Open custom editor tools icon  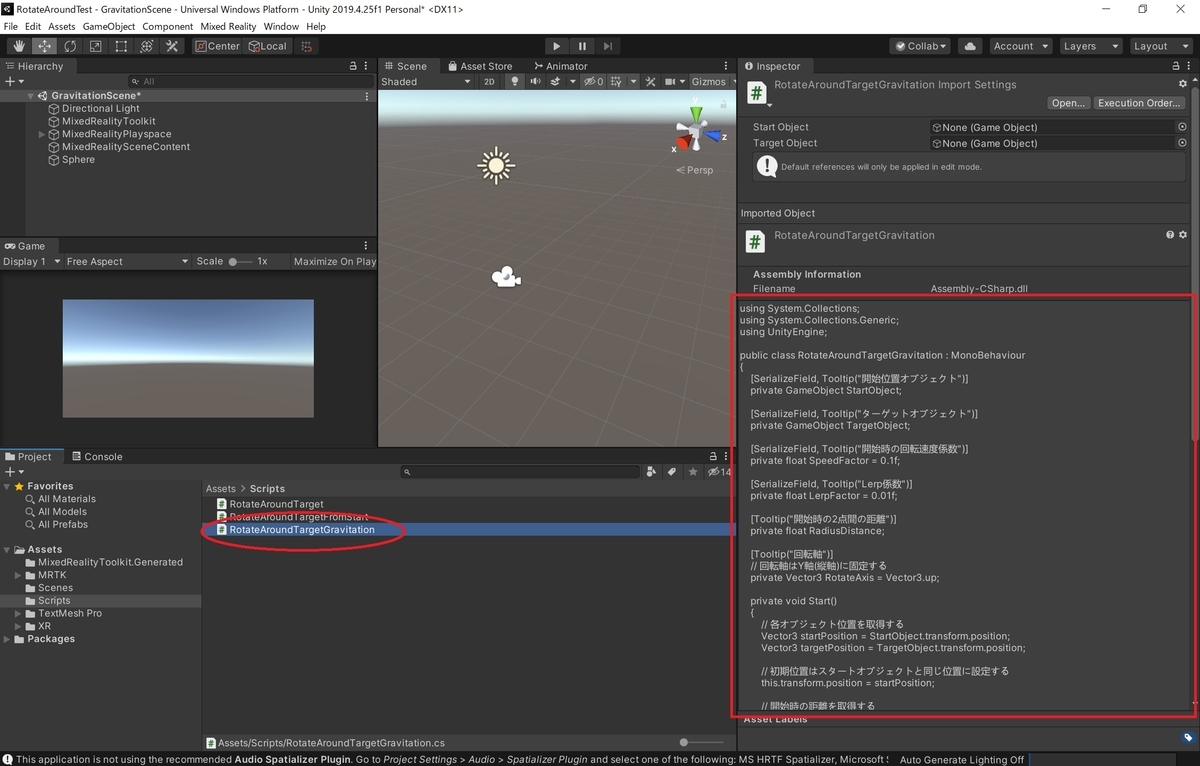pyautogui.click(x=172, y=46)
